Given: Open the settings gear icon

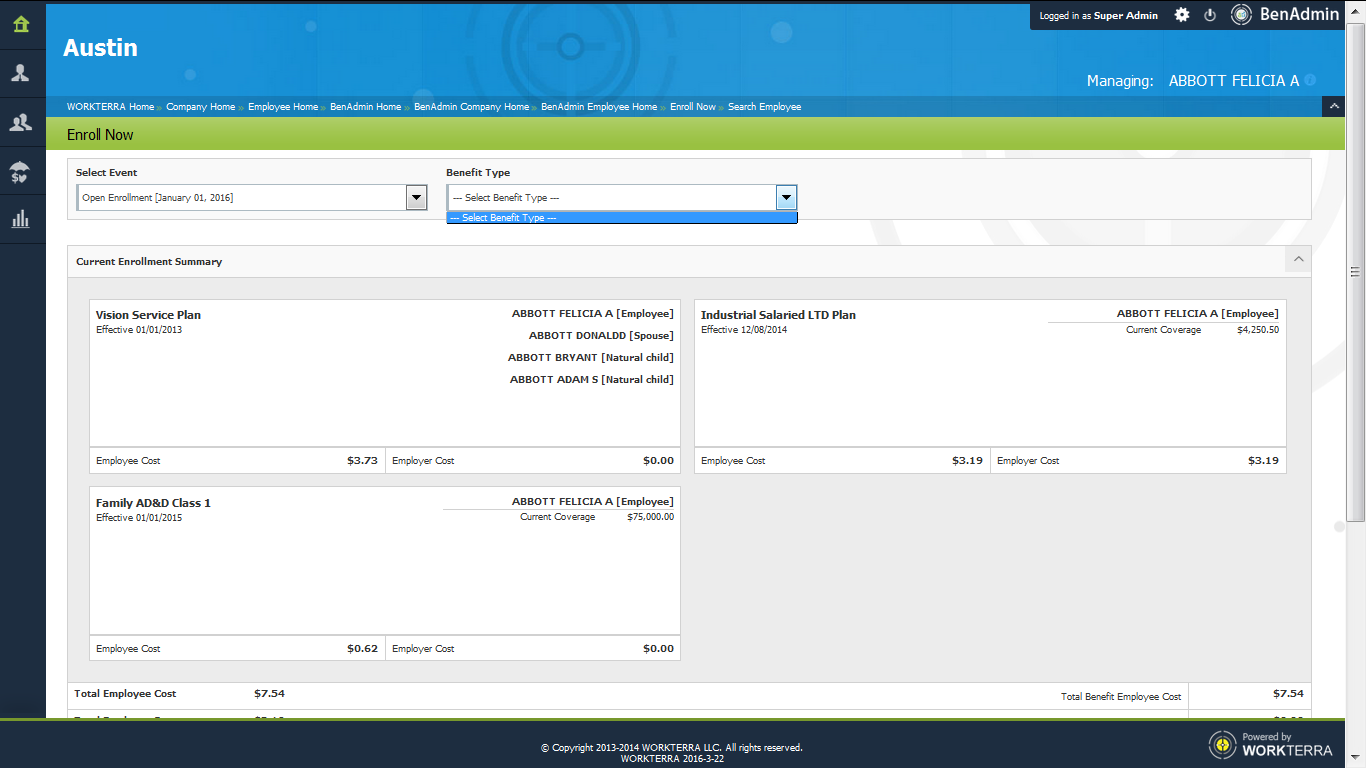Looking at the screenshot, I should pyautogui.click(x=1182, y=15).
